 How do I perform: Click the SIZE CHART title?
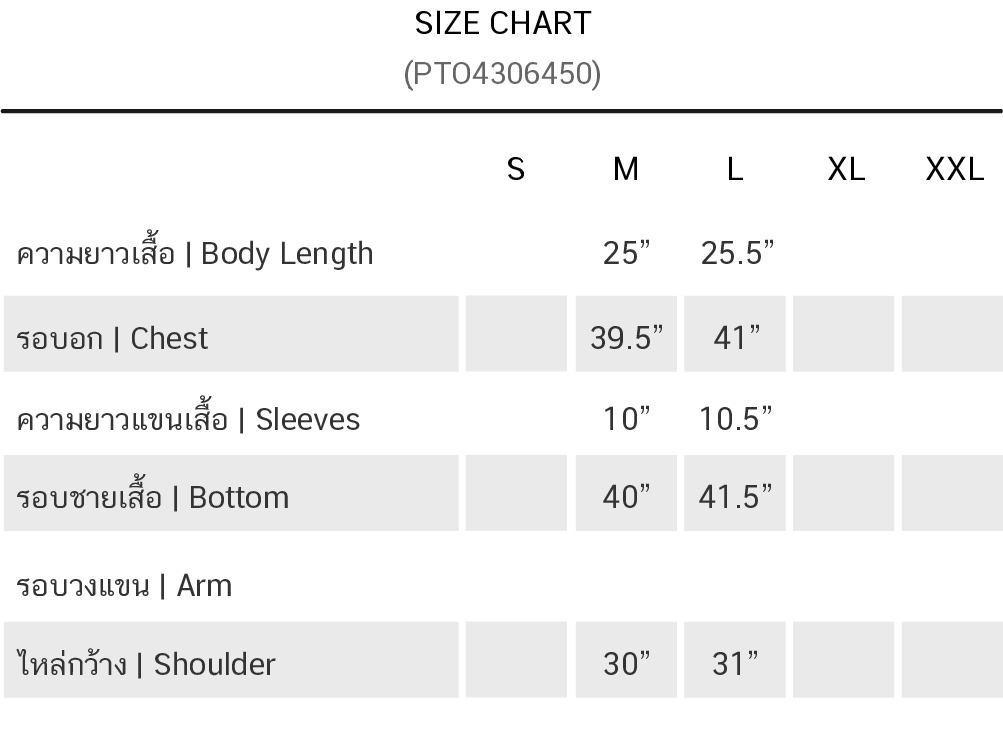(503, 24)
